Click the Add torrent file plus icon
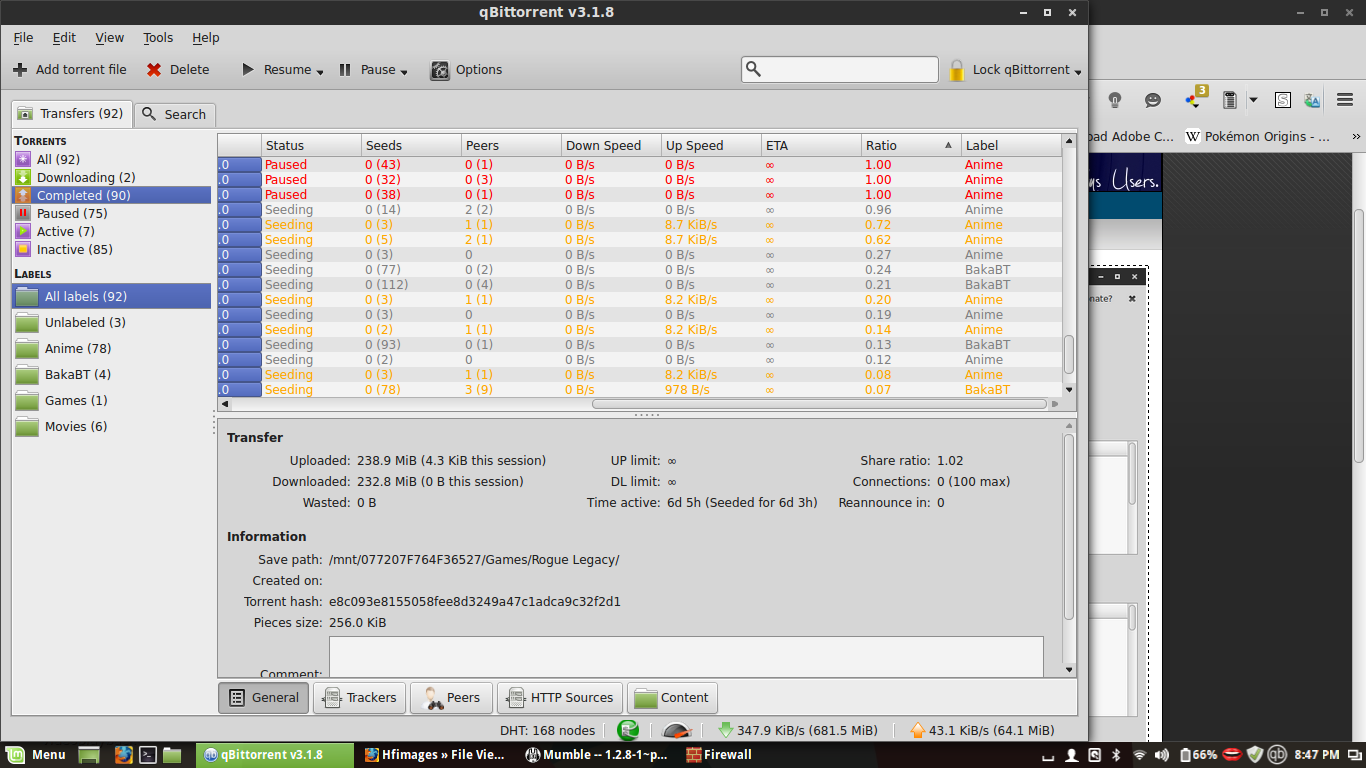Screen dimensions: 1366x768 (20, 70)
